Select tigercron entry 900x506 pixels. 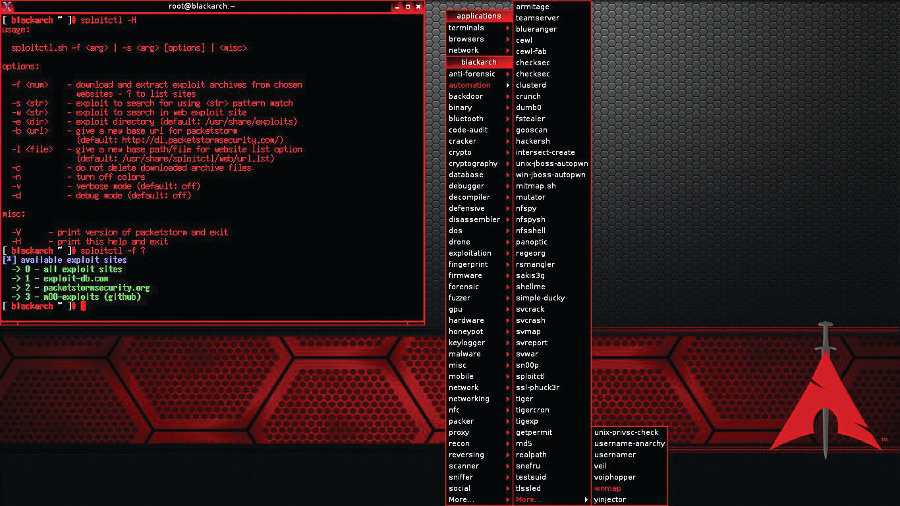click(x=533, y=410)
